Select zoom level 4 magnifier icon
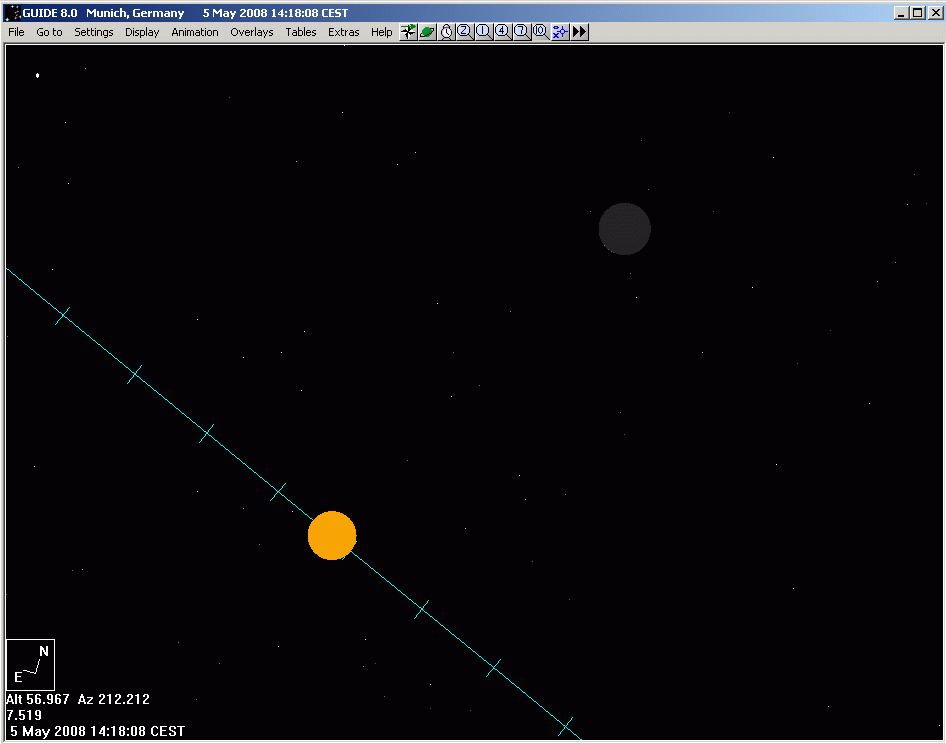Screen dimensions: 946x744 502,32
